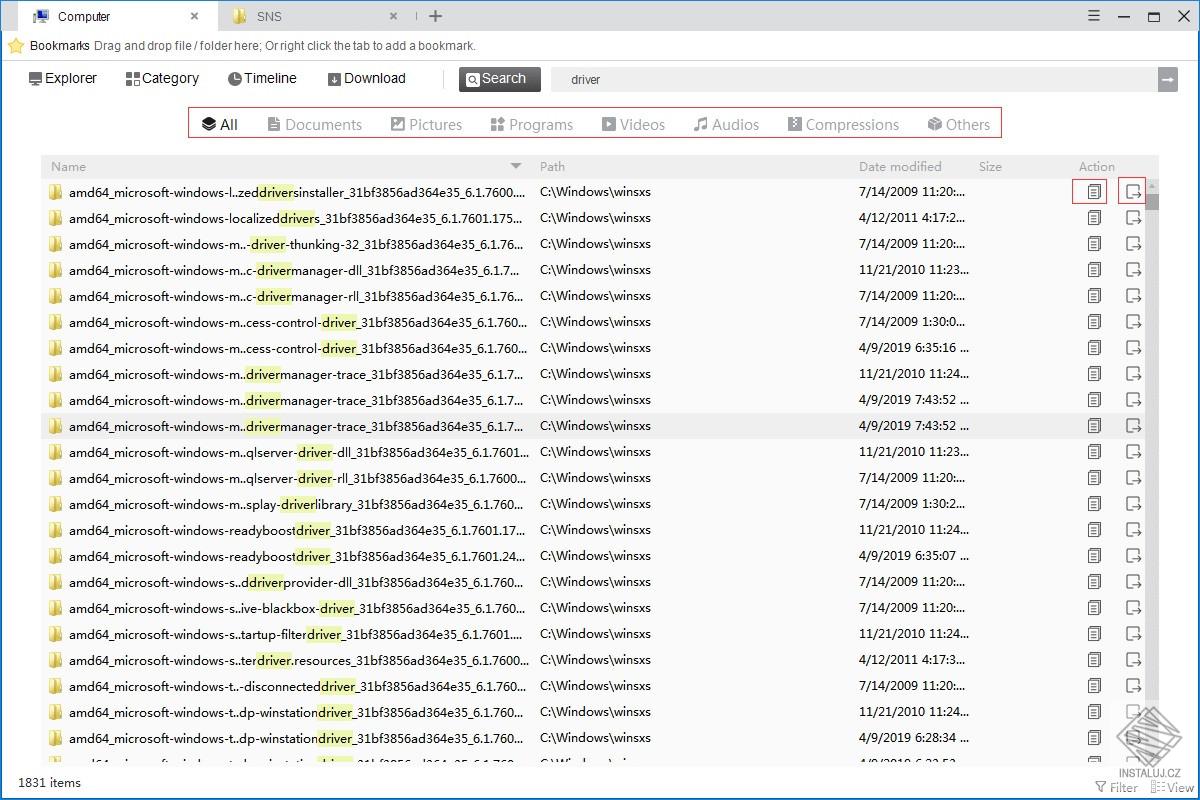Click the Date modified column header
This screenshot has width=1200, height=800.
point(900,166)
